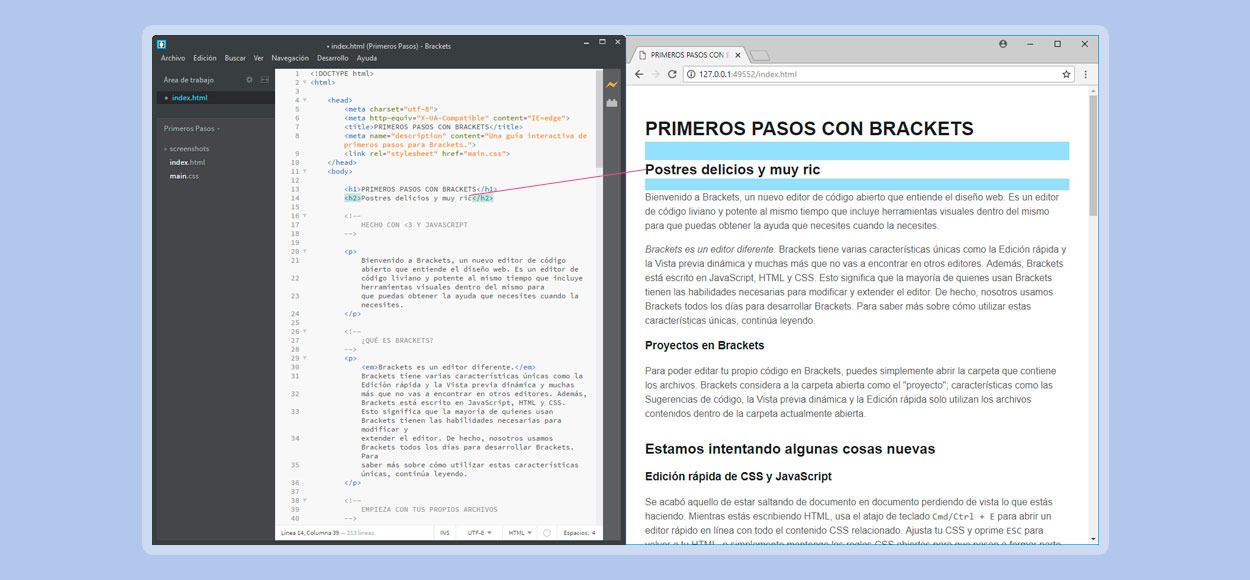Select index.html in the working files list
Viewport: 1250px width, 580px height.
[x=190, y=98]
